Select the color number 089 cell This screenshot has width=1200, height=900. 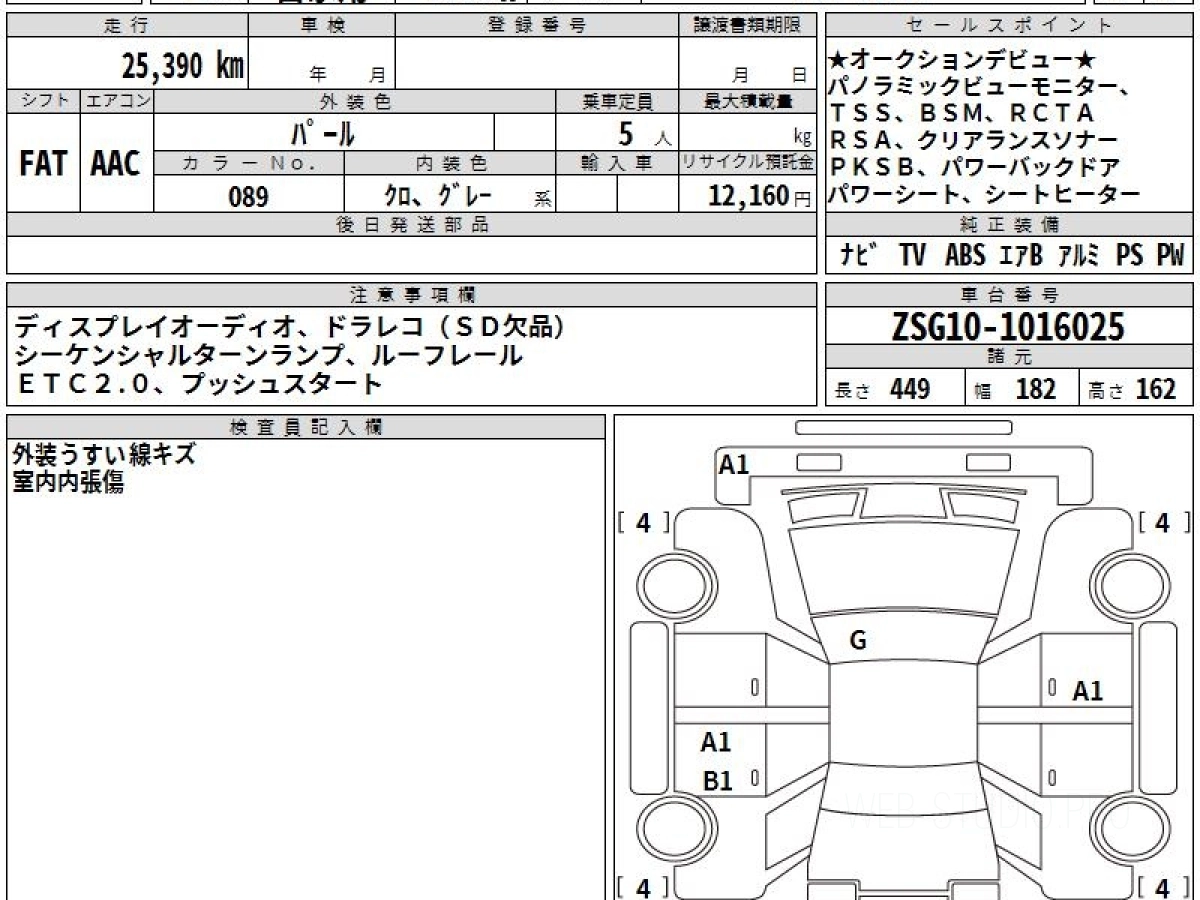click(x=248, y=196)
